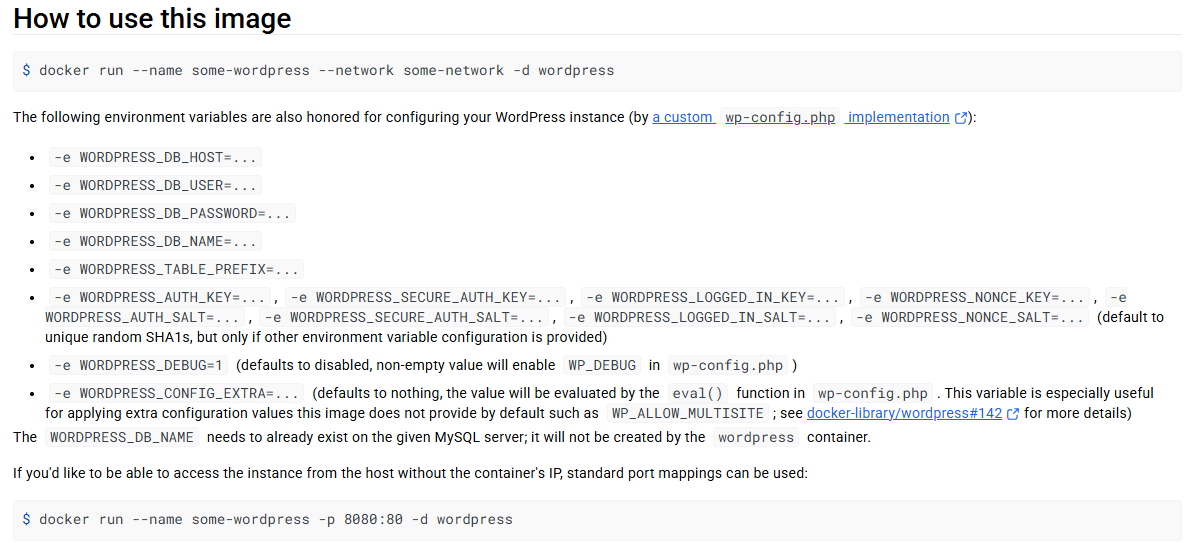Select '-e WORDPRESS_NONCE_KEY=...' code snippet
The width and height of the screenshot is (1190, 543).
point(974,297)
